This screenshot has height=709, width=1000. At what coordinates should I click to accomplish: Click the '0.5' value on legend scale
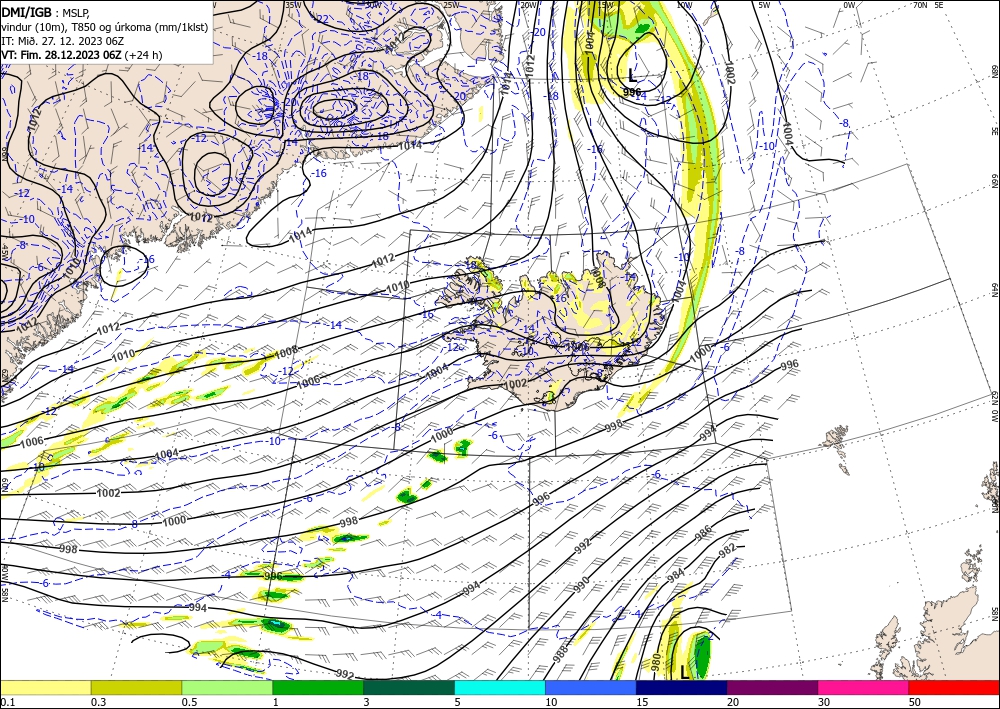pyautogui.click(x=189, y=702)
